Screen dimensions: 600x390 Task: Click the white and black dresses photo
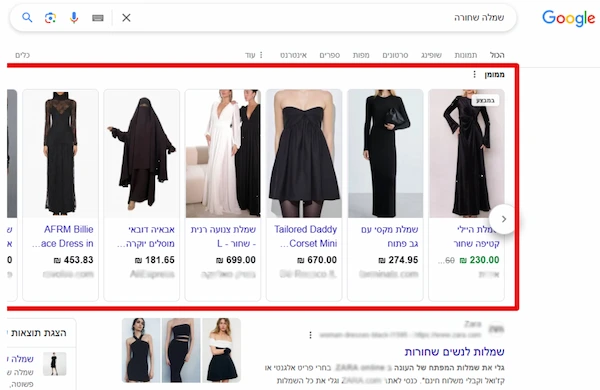point(223,153)
